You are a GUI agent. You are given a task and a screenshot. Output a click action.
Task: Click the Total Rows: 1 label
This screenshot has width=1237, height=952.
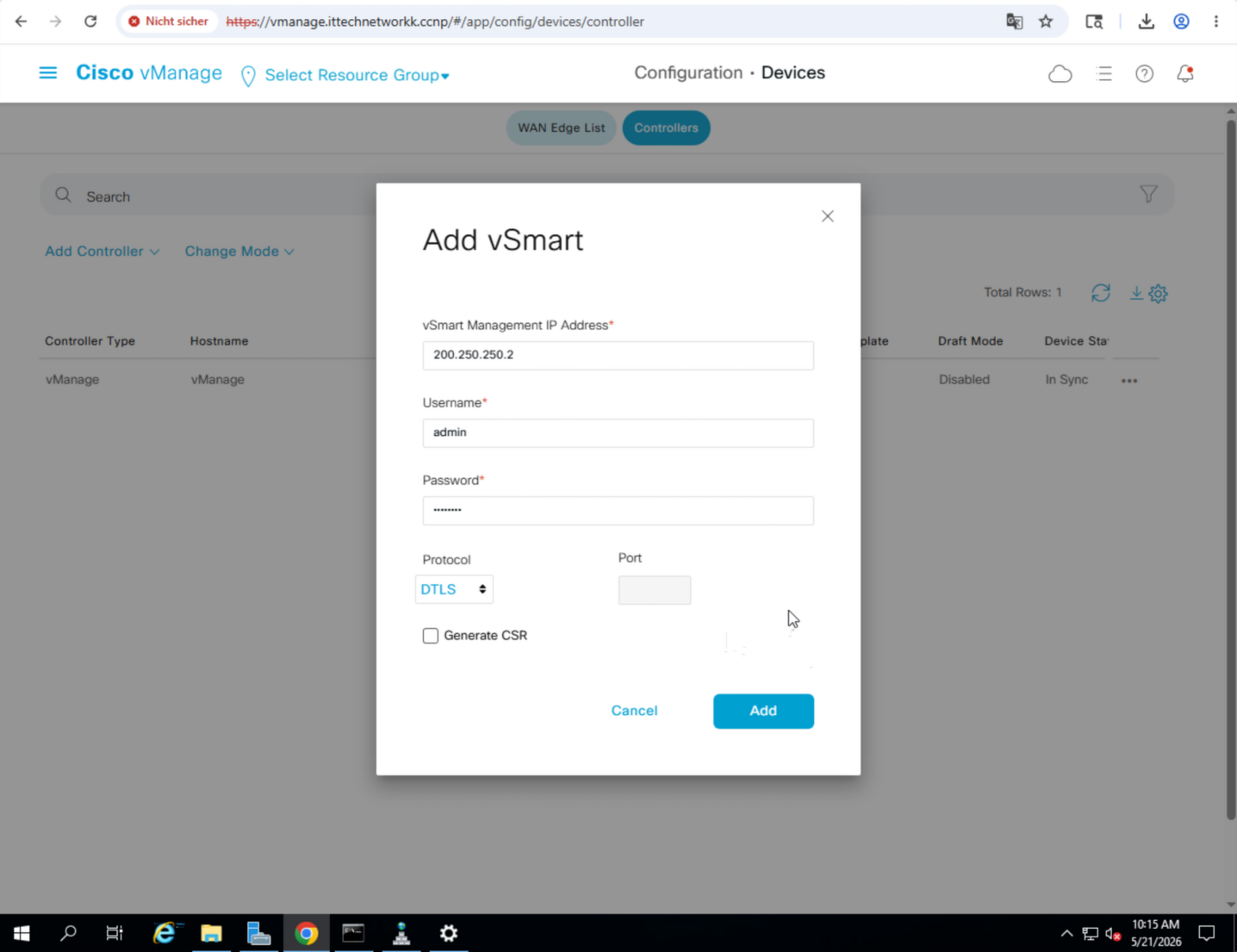tap(1023, 293)
